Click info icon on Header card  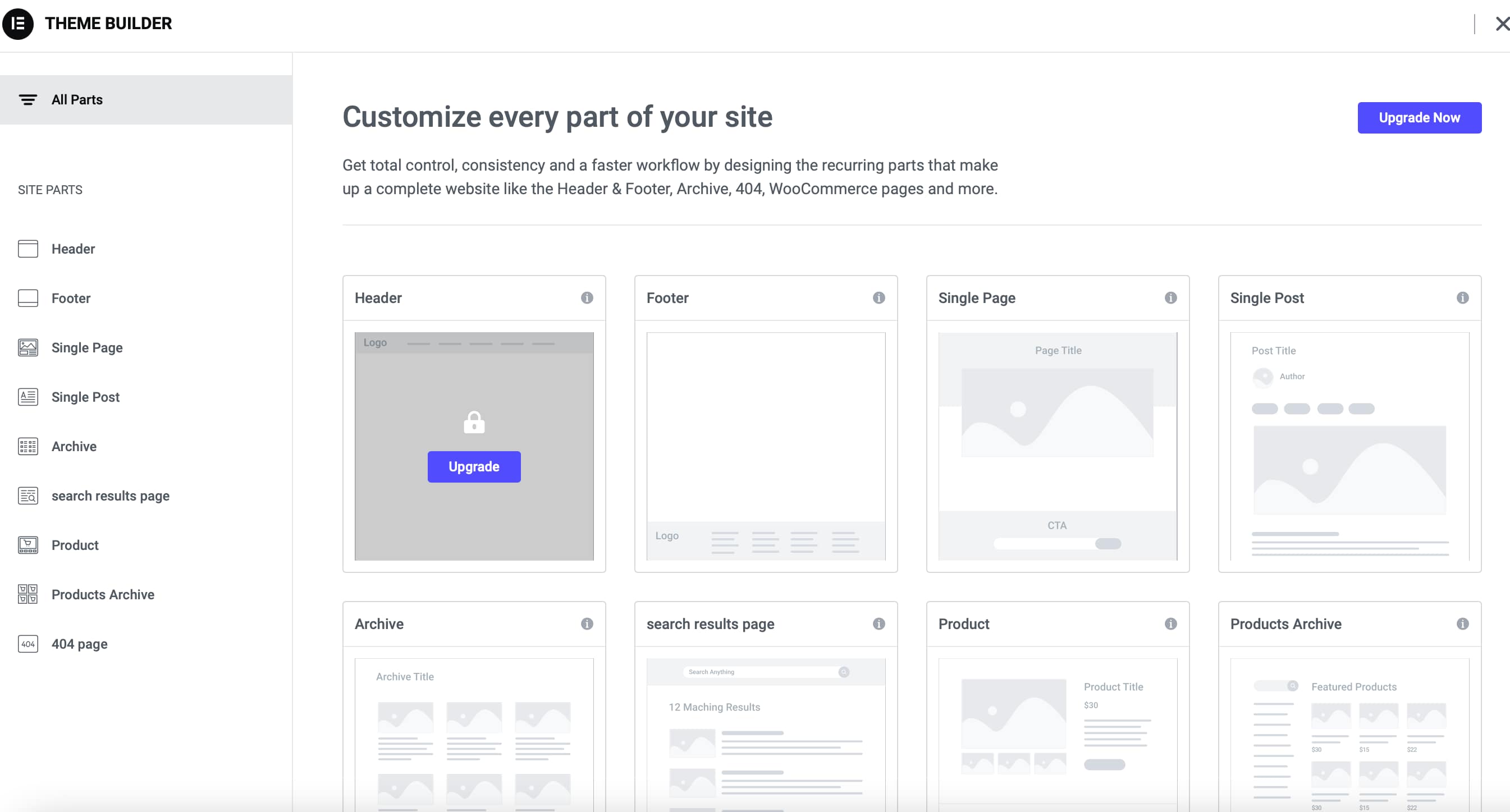(587, 297)
